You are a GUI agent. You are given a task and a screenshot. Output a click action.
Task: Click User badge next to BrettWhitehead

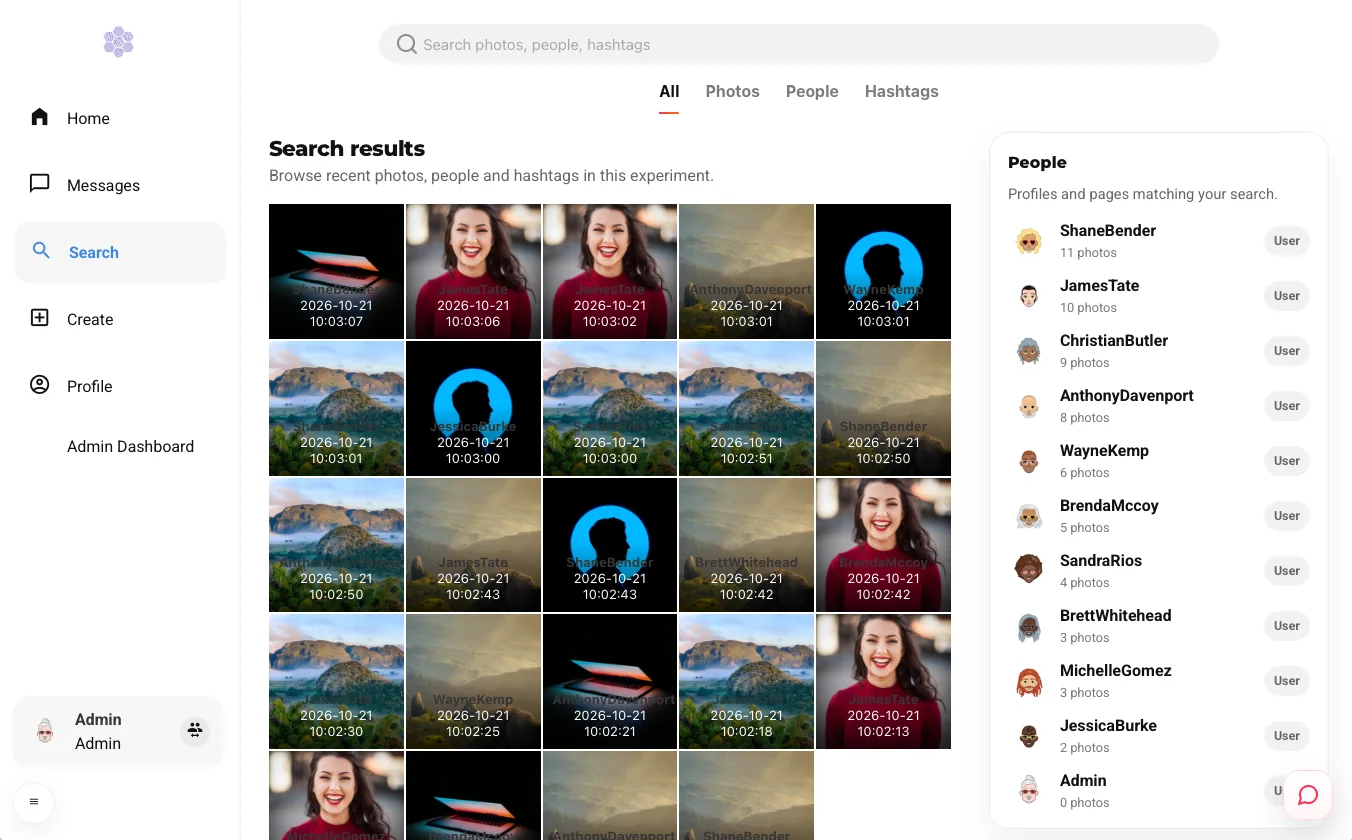pyautogui.click(x=1287, y=626)
